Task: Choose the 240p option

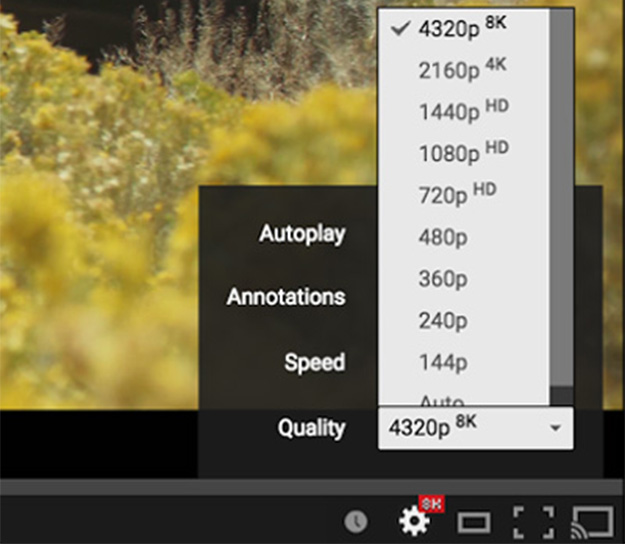Action: (x=443, y=321)
